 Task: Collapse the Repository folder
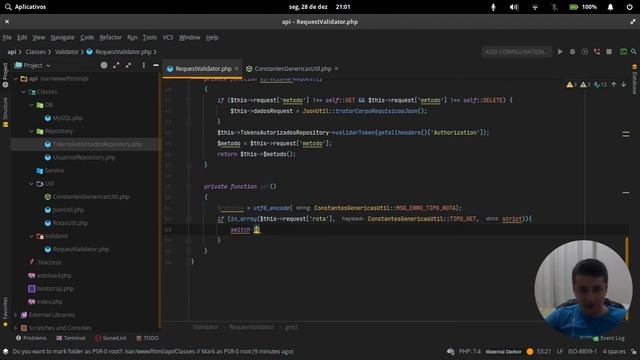tap(31, 131)
